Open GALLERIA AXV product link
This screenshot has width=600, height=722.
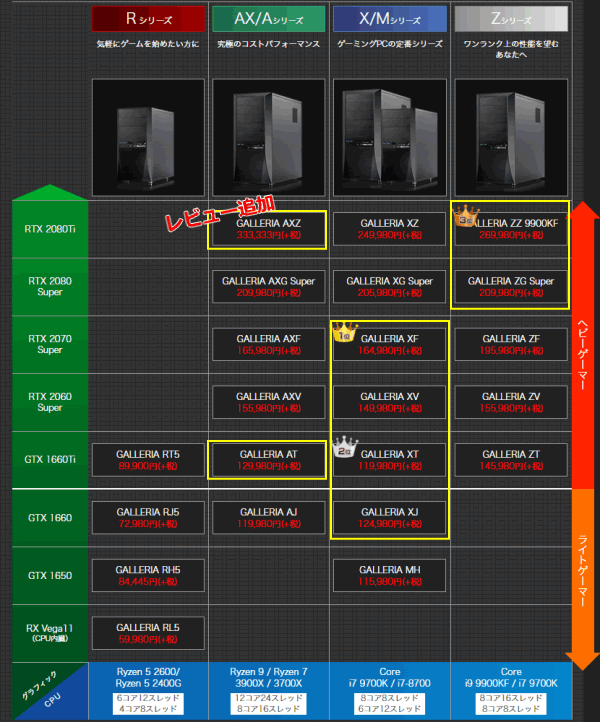coord(268,402)
